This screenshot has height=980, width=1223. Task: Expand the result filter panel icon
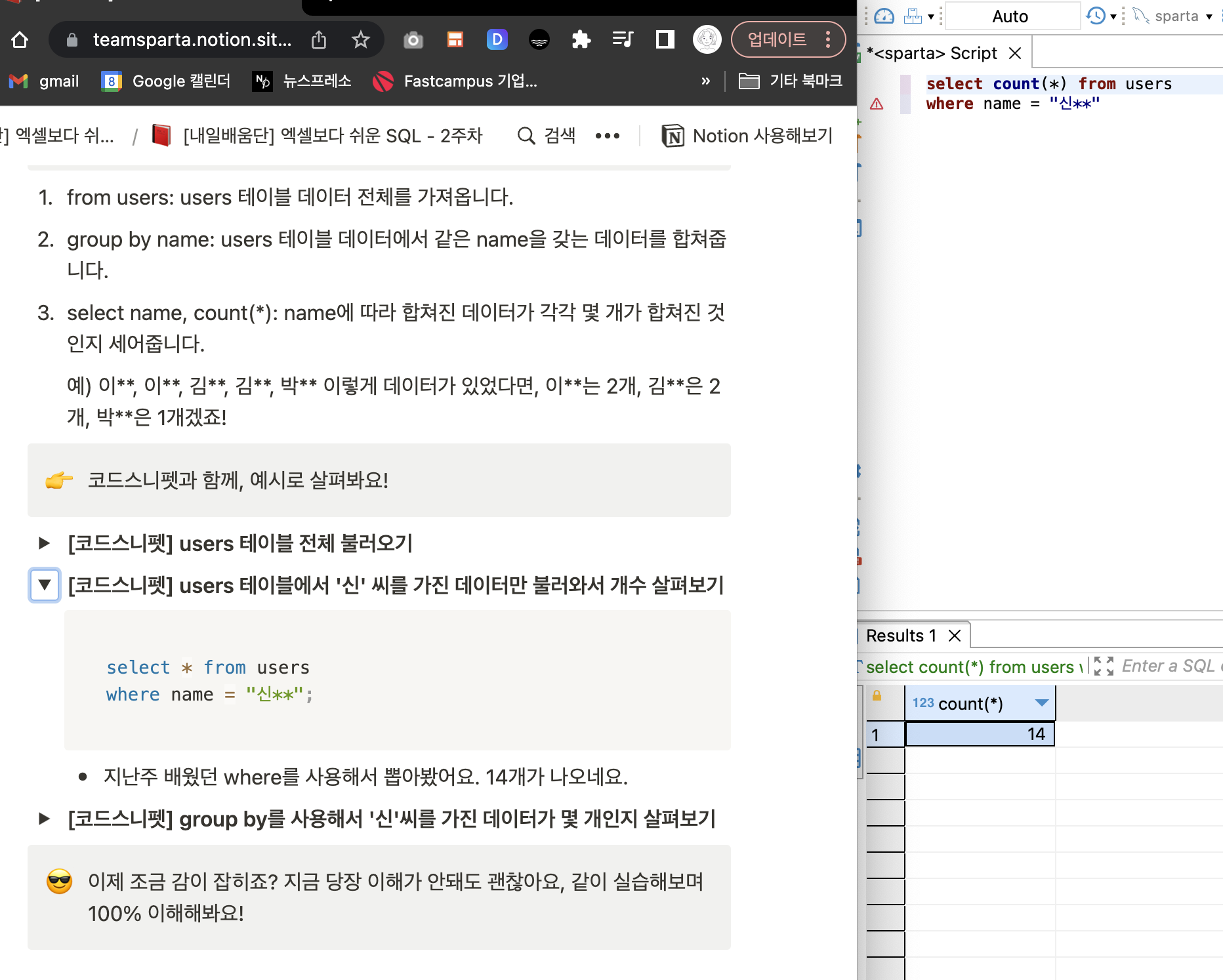1104,666
